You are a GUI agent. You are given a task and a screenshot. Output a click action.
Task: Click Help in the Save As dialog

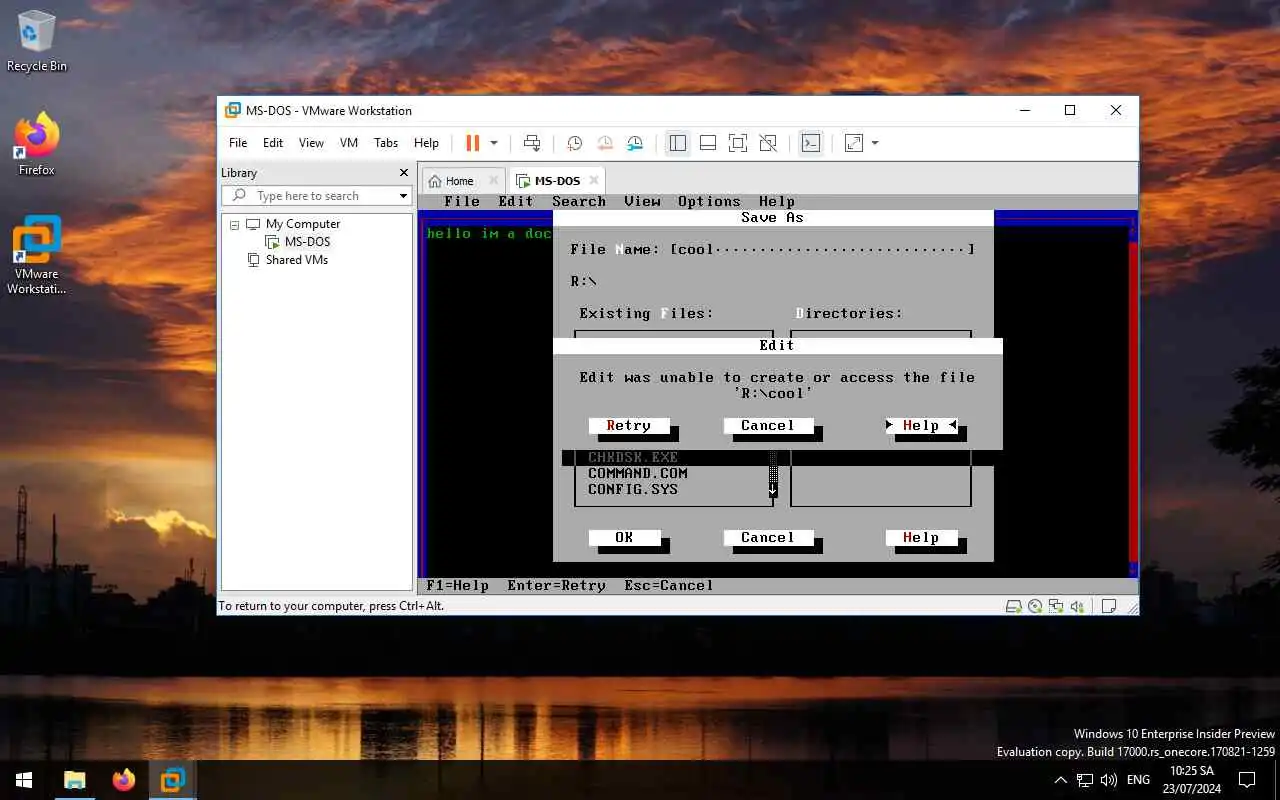pyautogui.click(x=921, y=538)
